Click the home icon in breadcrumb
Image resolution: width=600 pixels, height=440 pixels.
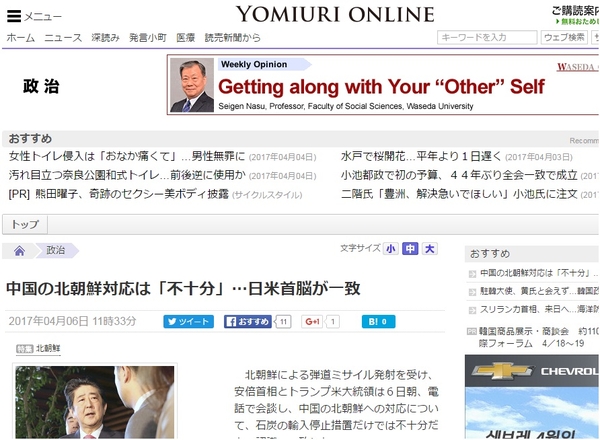(x=20, y=251)
